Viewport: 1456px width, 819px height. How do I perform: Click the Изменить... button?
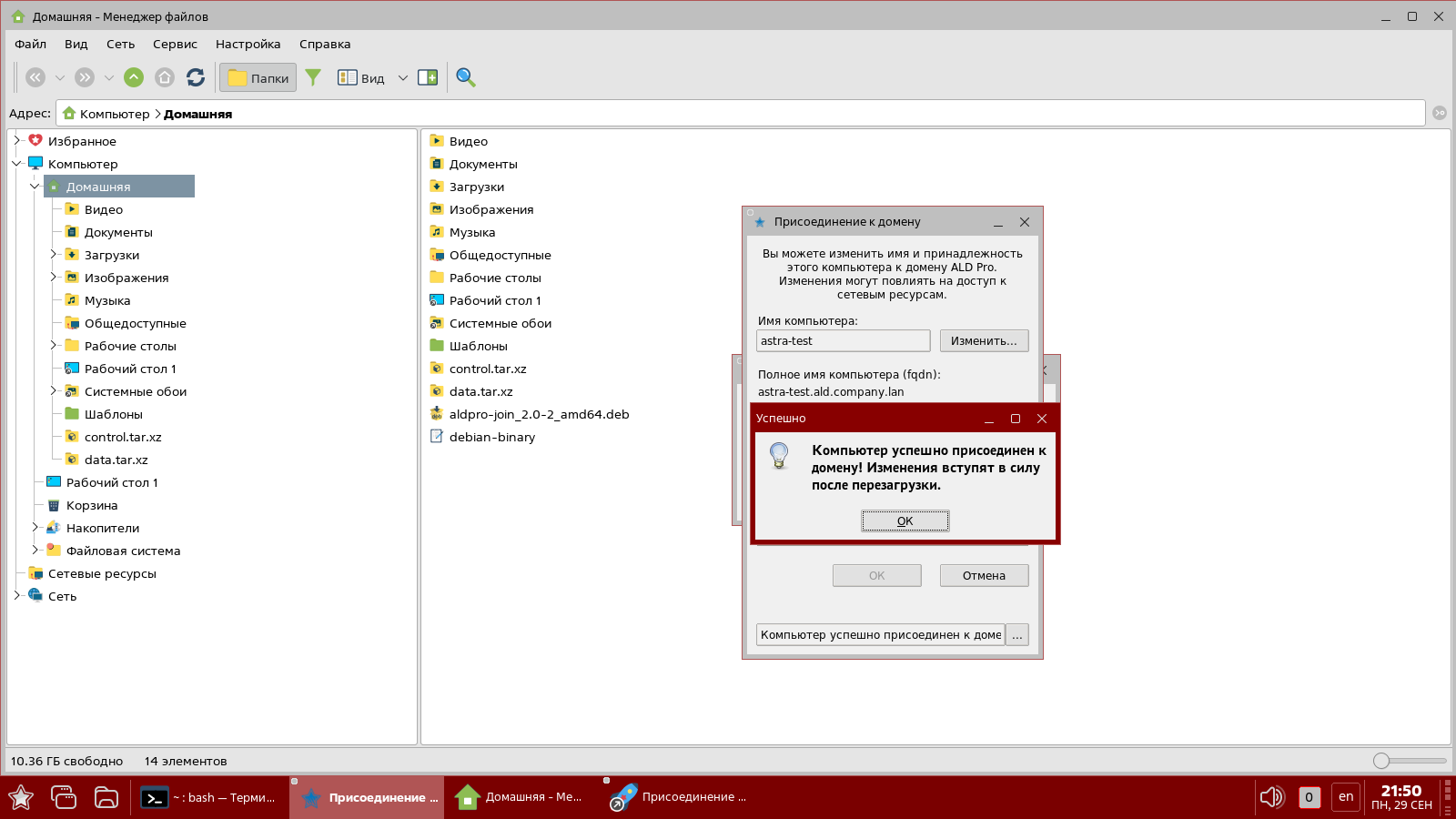tap(984, 340)
